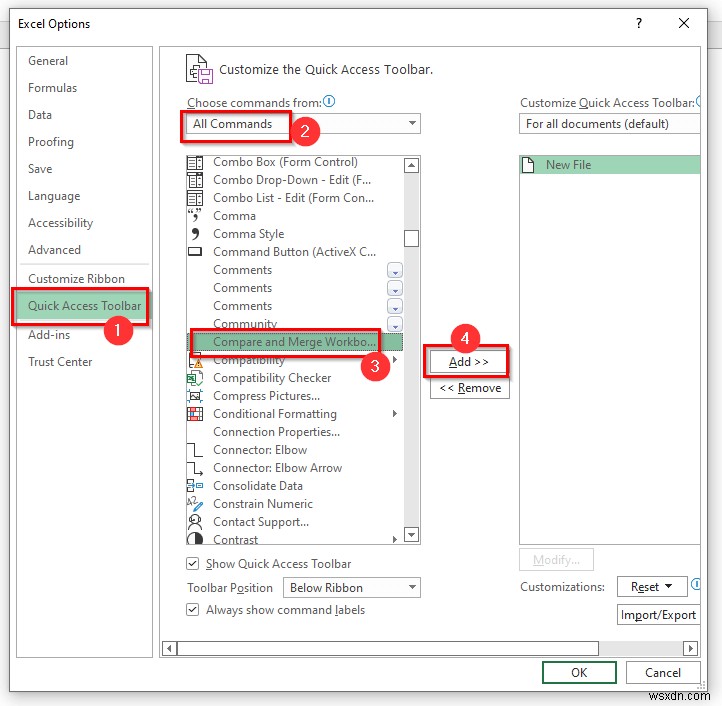Click the disabled Modify... button

[x=556, y=560]
